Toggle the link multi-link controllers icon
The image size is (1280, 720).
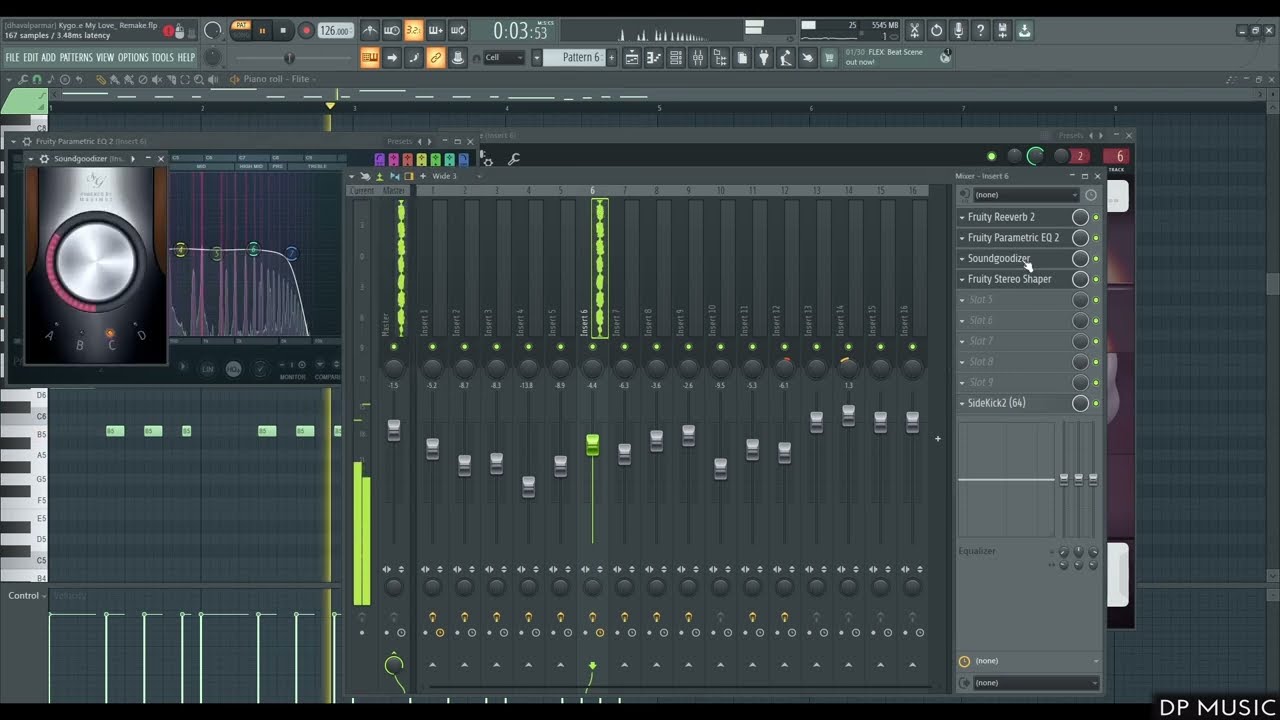pos(436,58)
